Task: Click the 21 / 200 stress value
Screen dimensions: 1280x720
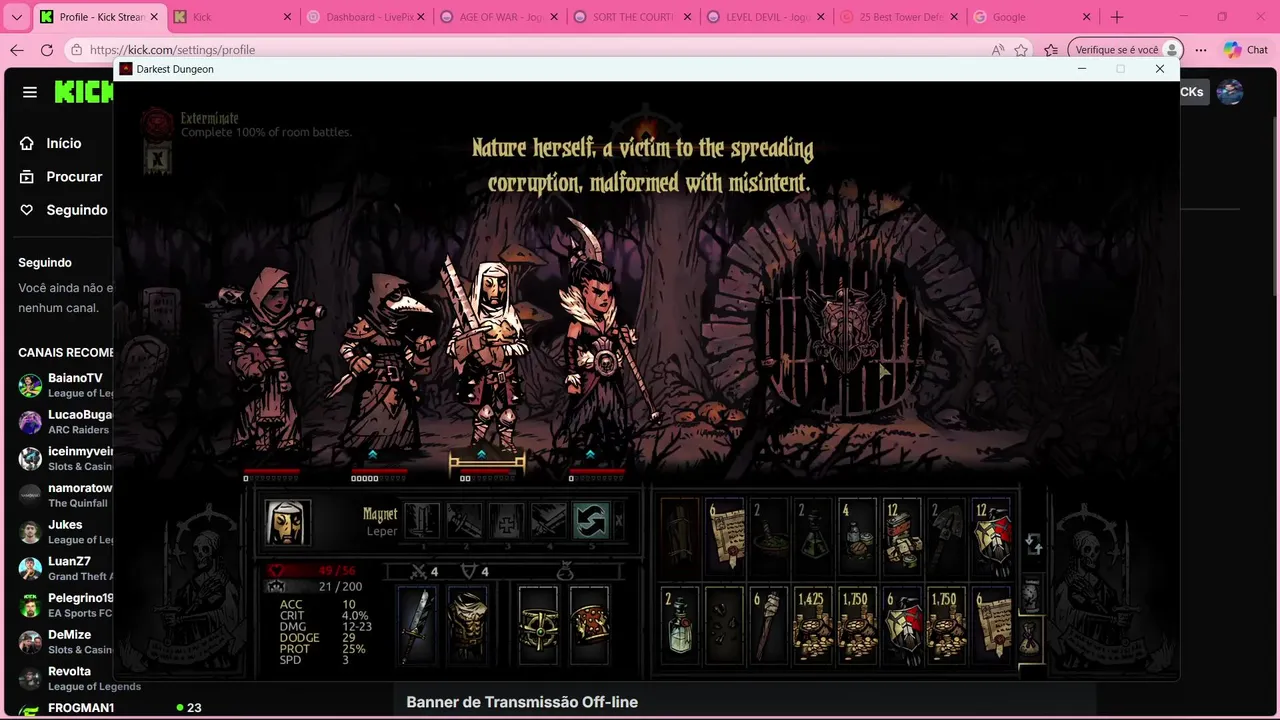Action: pyautogui.click(x=340, y=587)
